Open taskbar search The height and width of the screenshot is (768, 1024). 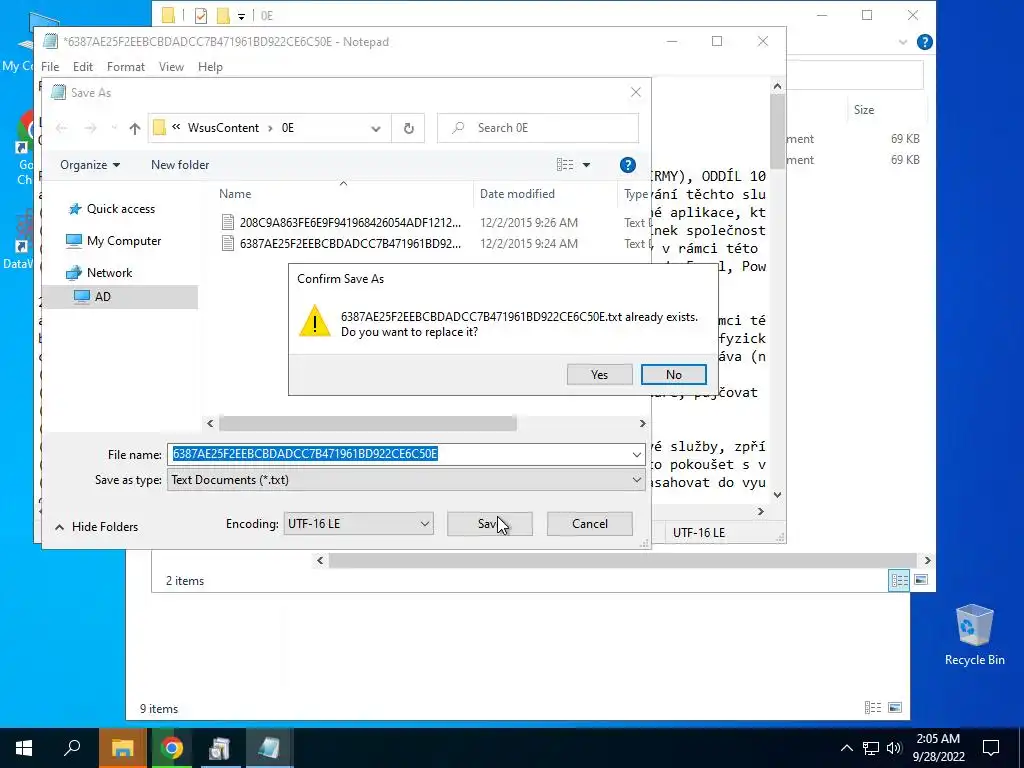pos(72,748)
